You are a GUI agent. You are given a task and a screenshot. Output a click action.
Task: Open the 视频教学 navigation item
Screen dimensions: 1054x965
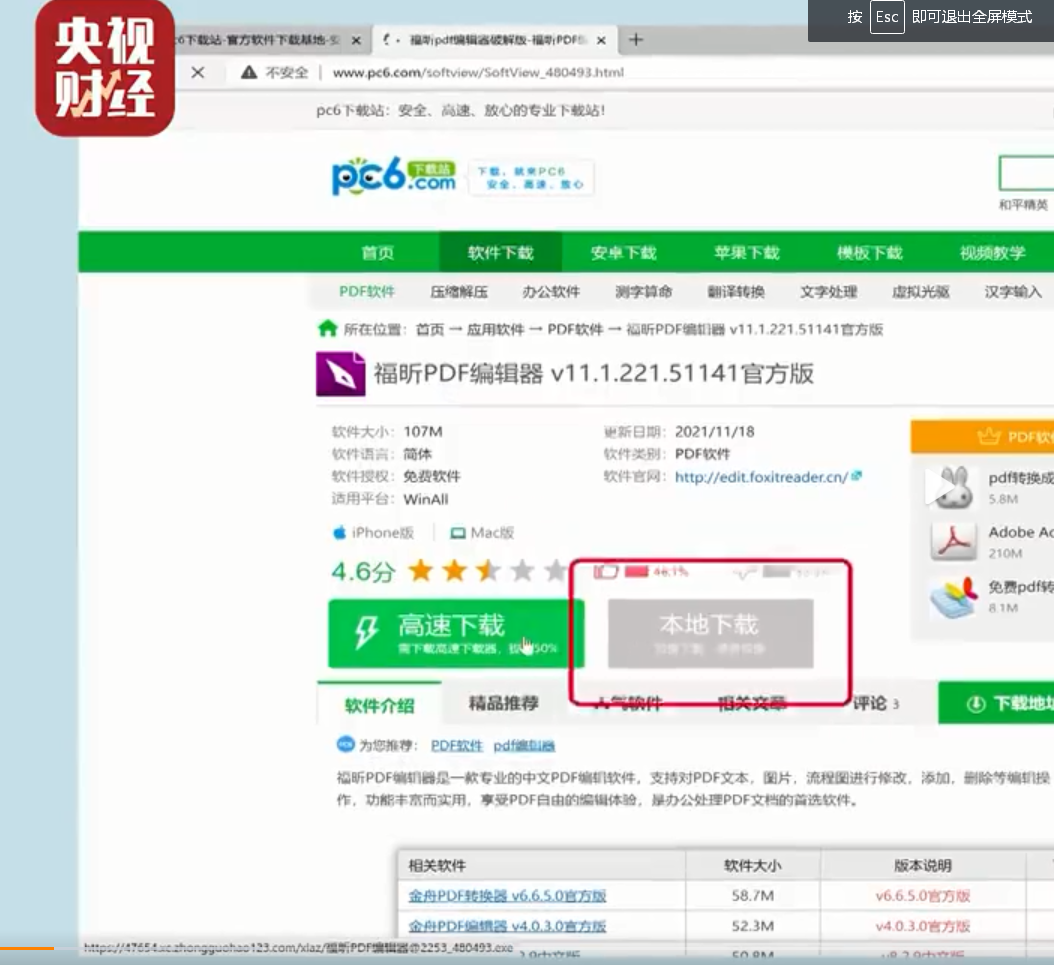(x=993, y=253)
